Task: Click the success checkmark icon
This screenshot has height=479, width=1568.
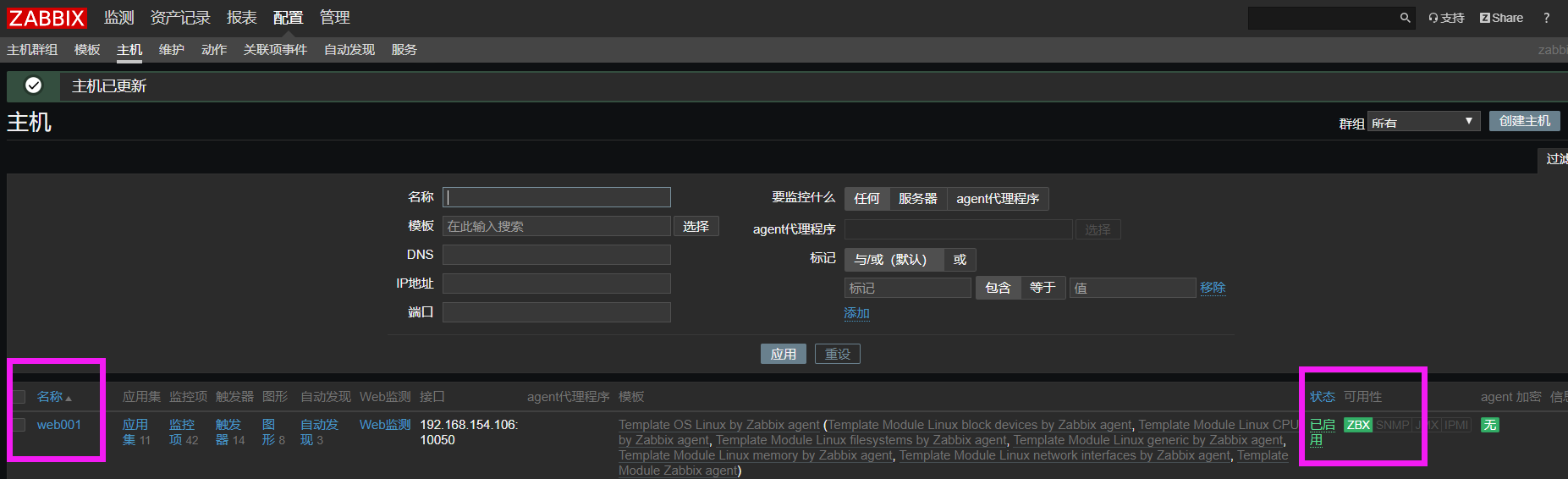Action: pyautogui.click(x=33, y=85)
